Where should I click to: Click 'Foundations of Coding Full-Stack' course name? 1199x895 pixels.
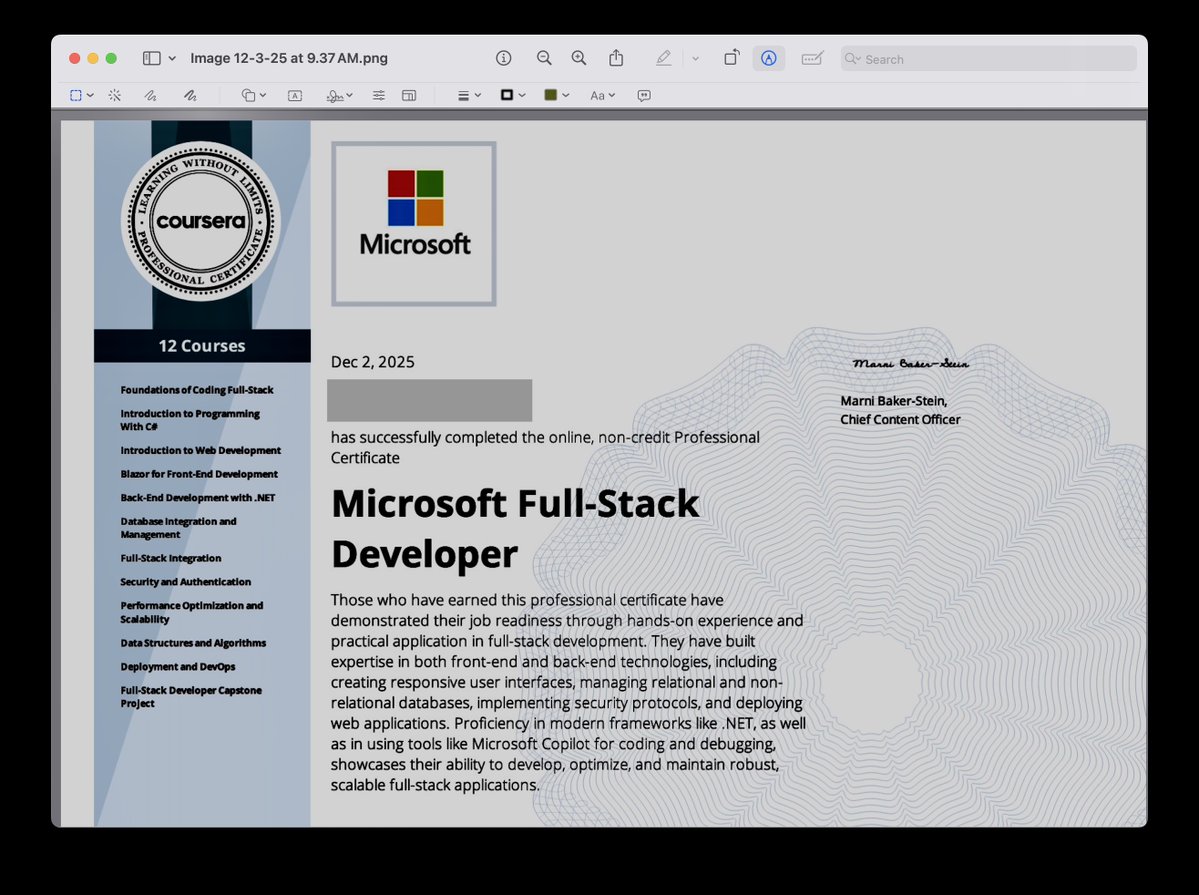click(197, 390)
